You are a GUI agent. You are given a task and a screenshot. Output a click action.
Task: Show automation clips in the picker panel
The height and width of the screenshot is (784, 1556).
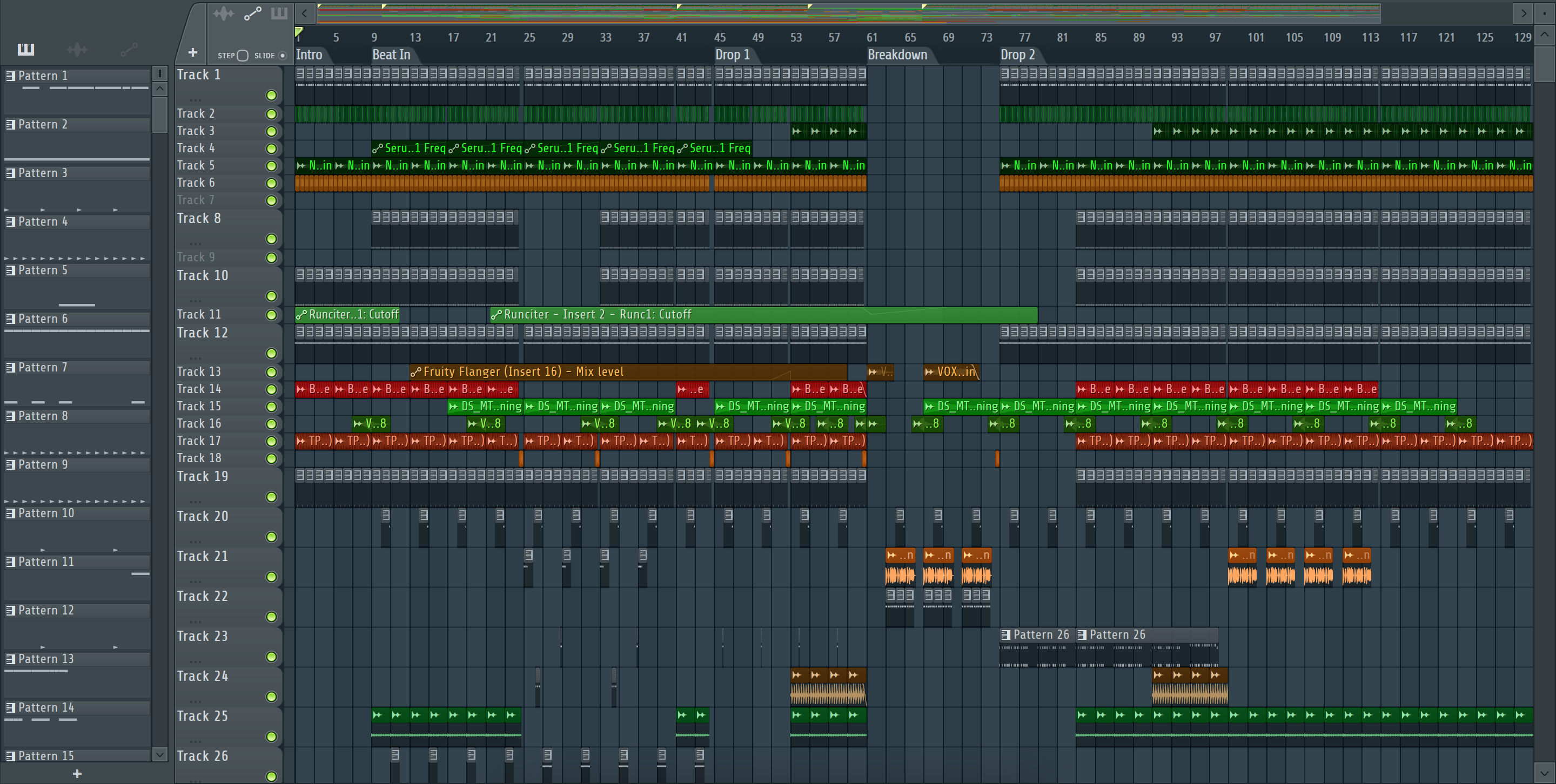[x=129, y=50]
